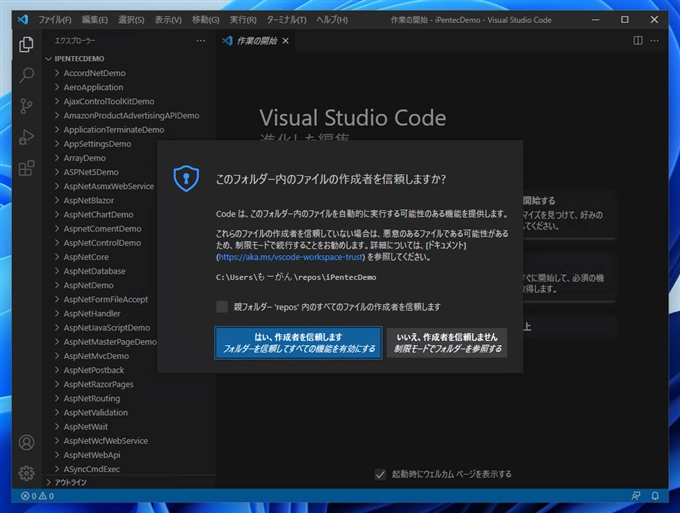Open the Source Control view icon

26,106
